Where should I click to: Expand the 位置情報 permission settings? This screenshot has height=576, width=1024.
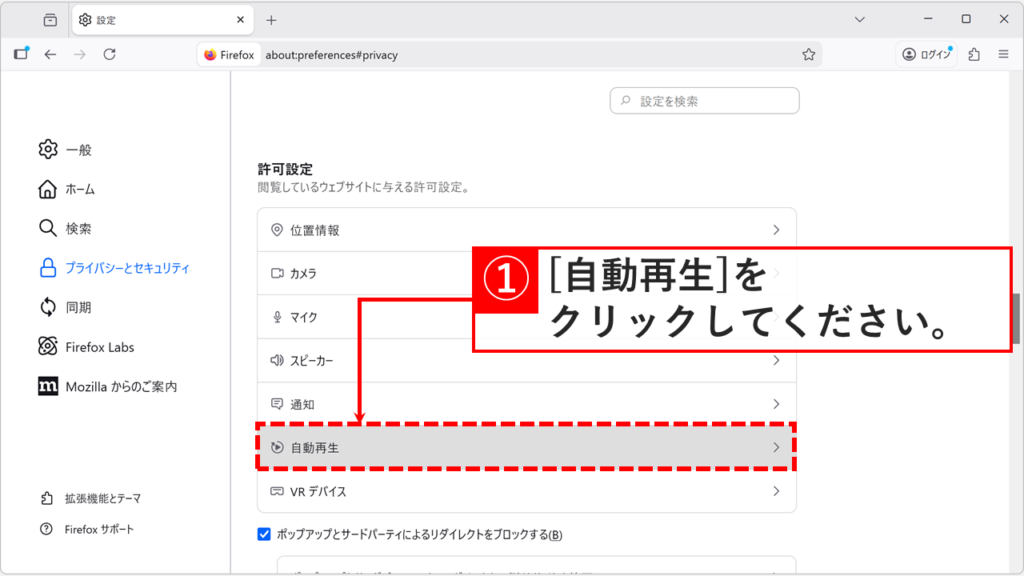pyautogui.click(x=526, y=229)
